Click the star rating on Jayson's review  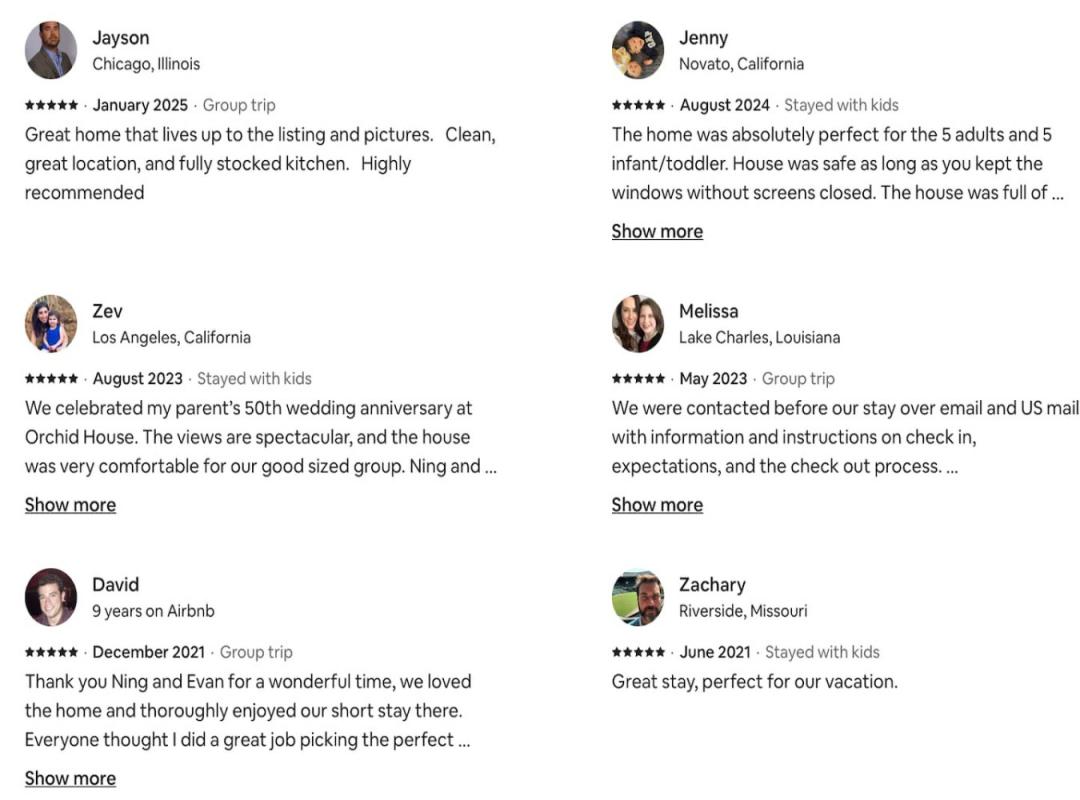pos(51,105)
